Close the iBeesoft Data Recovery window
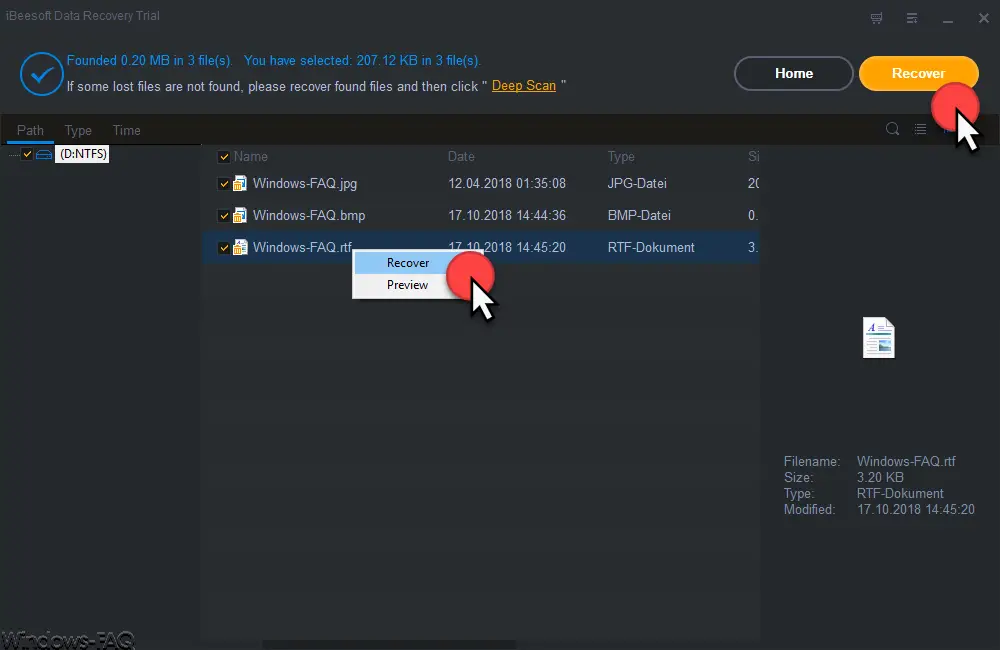 (983, 18)
